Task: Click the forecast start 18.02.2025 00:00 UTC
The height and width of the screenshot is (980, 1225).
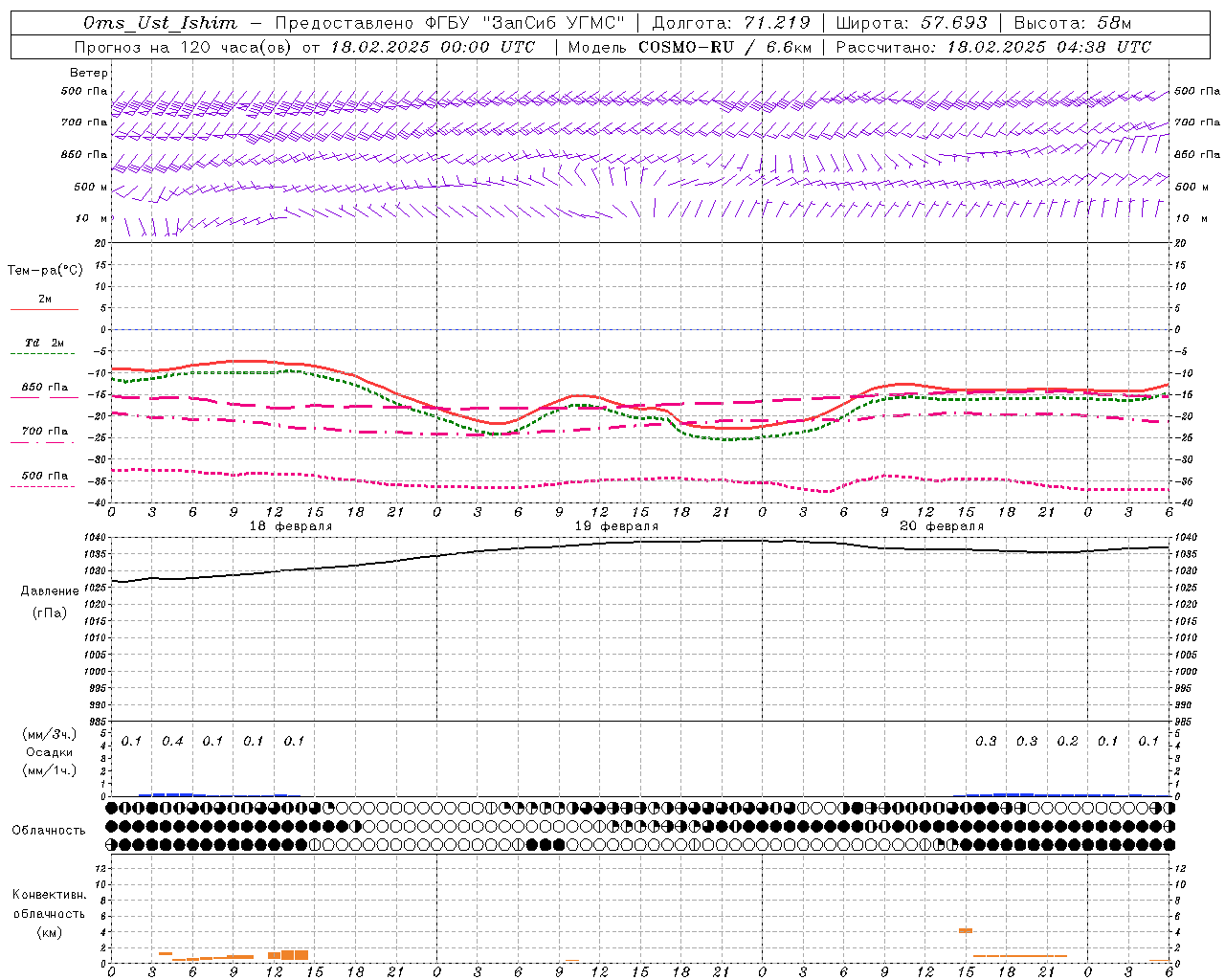Action: click(433, 47)
